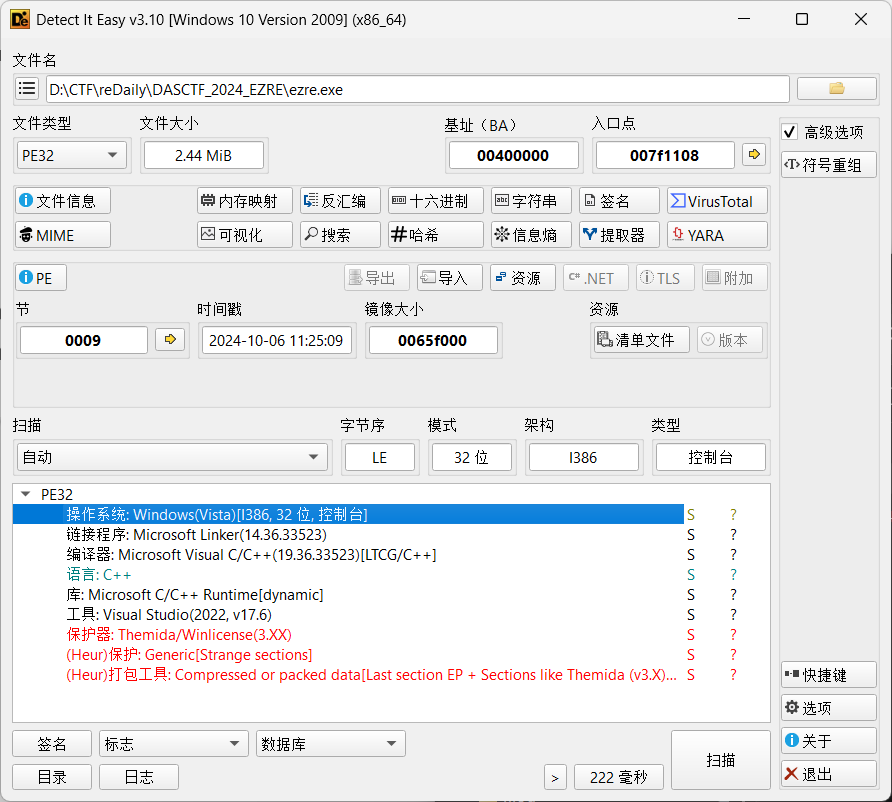Open 文件信息 file info
Image resolution: width=892 pixels, height=802 pixels.
[x=63, y=201]
